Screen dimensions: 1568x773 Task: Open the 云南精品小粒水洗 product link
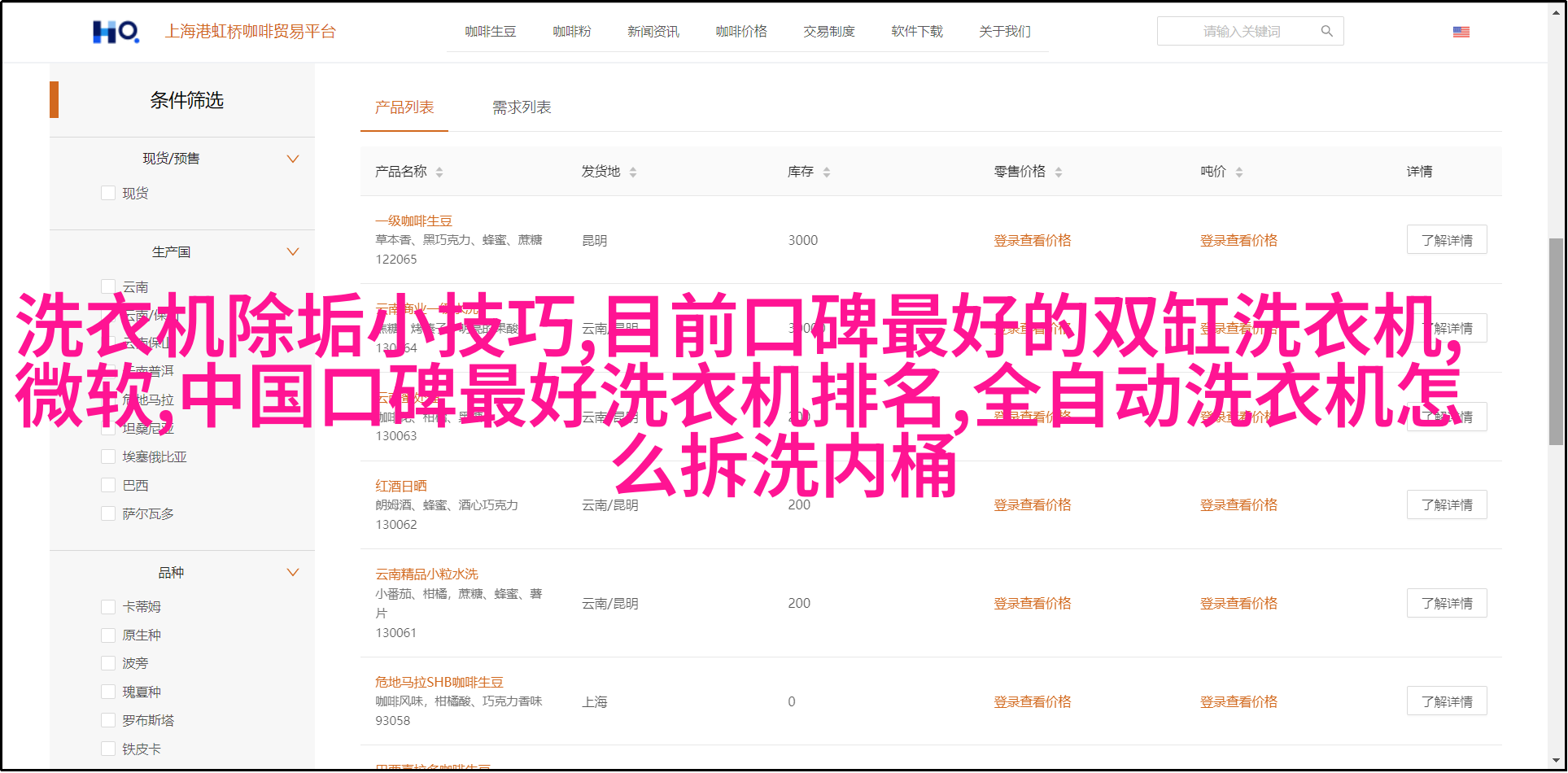pyautogui.click(x=426, y=574)
